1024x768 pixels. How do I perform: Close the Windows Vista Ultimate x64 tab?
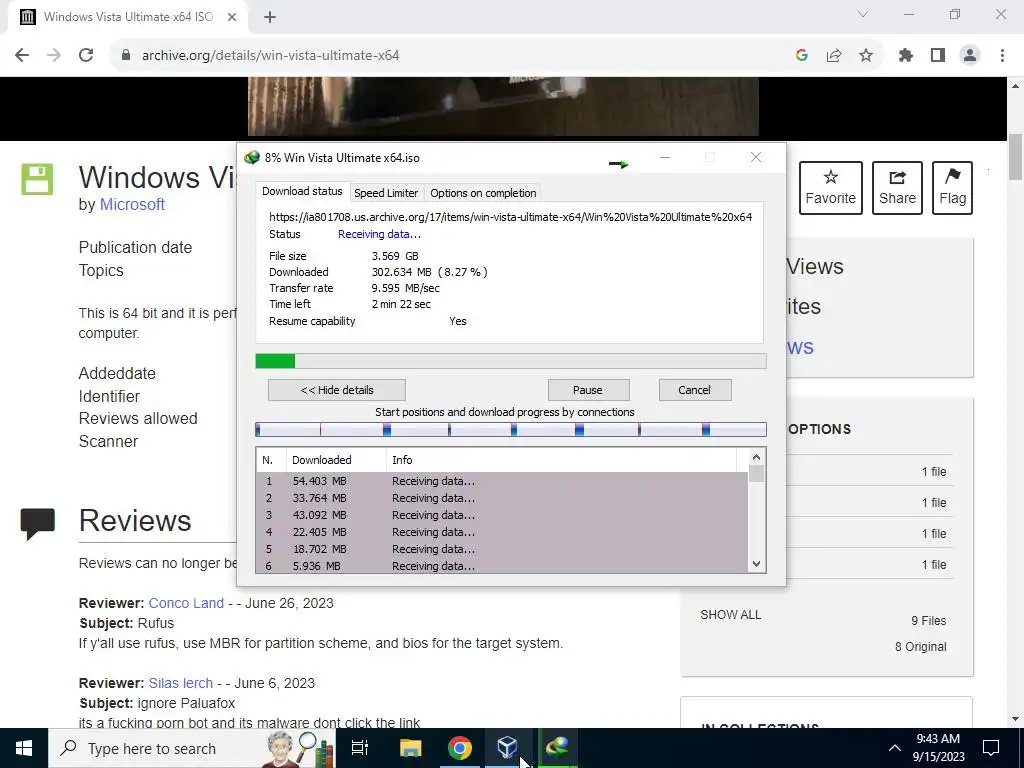coord(232,17)
